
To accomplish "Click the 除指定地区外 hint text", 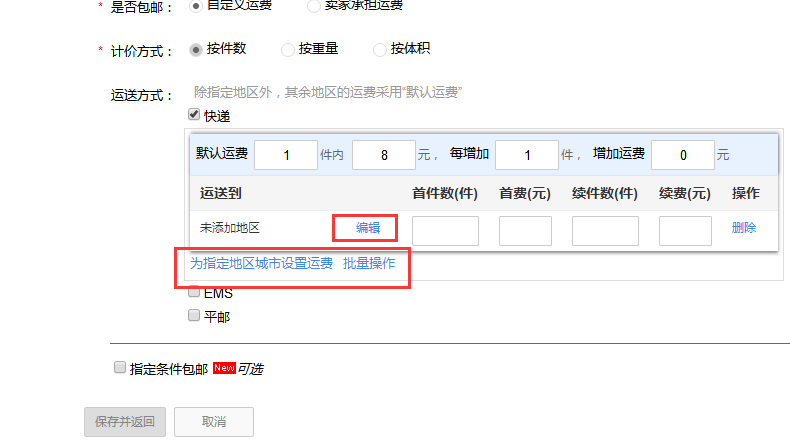I will pos(328,92).
